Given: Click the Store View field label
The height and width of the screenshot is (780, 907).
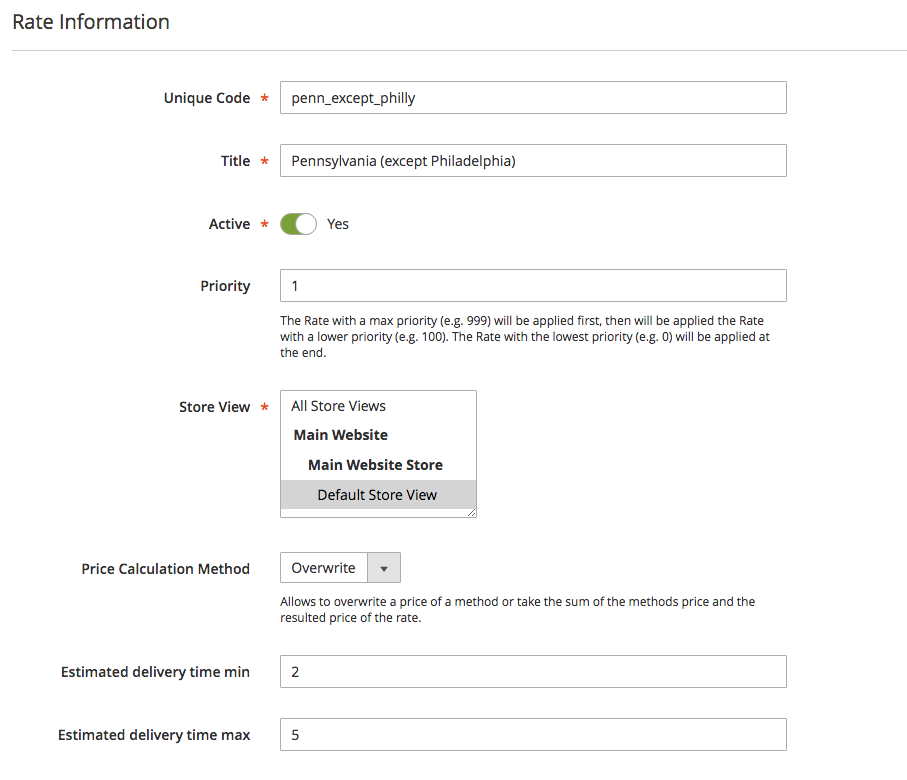Looking at the screenshot, I should pyautogui.click(x=215, y=407).
